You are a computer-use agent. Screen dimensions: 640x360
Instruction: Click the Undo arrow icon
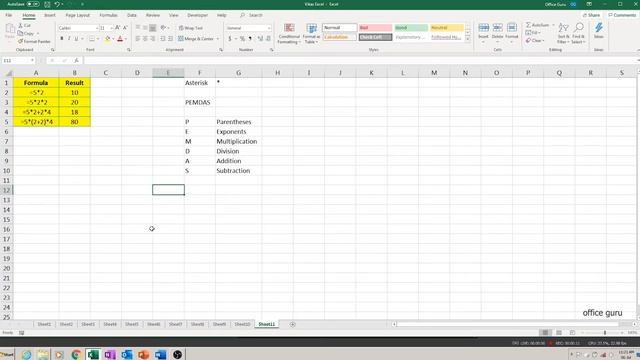click(57, 4)
